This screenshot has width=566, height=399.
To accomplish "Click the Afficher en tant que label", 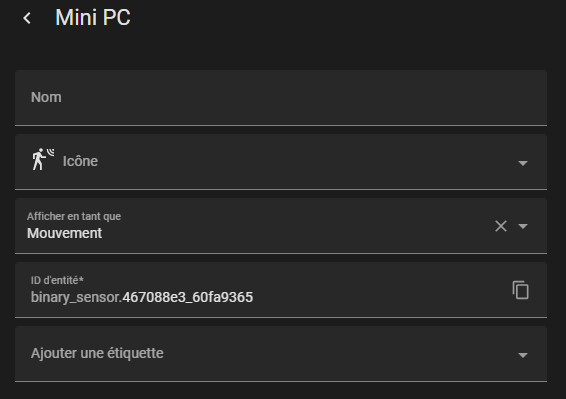I will (x=74, y=216).
